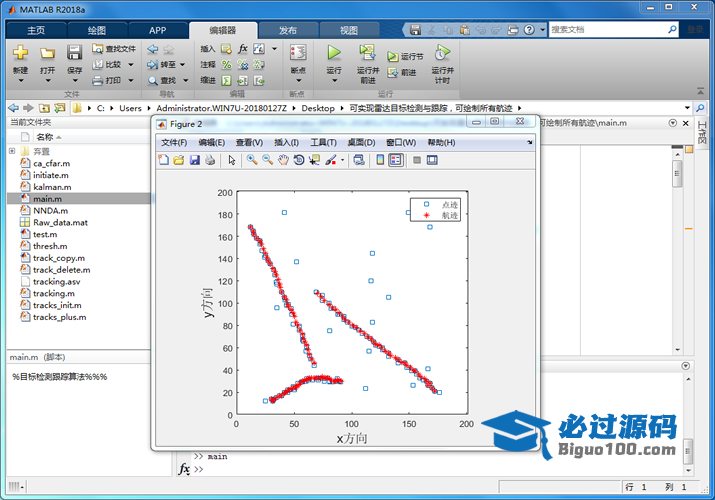
Task: Select kalman.m in the file list
Action: (52, 187)
